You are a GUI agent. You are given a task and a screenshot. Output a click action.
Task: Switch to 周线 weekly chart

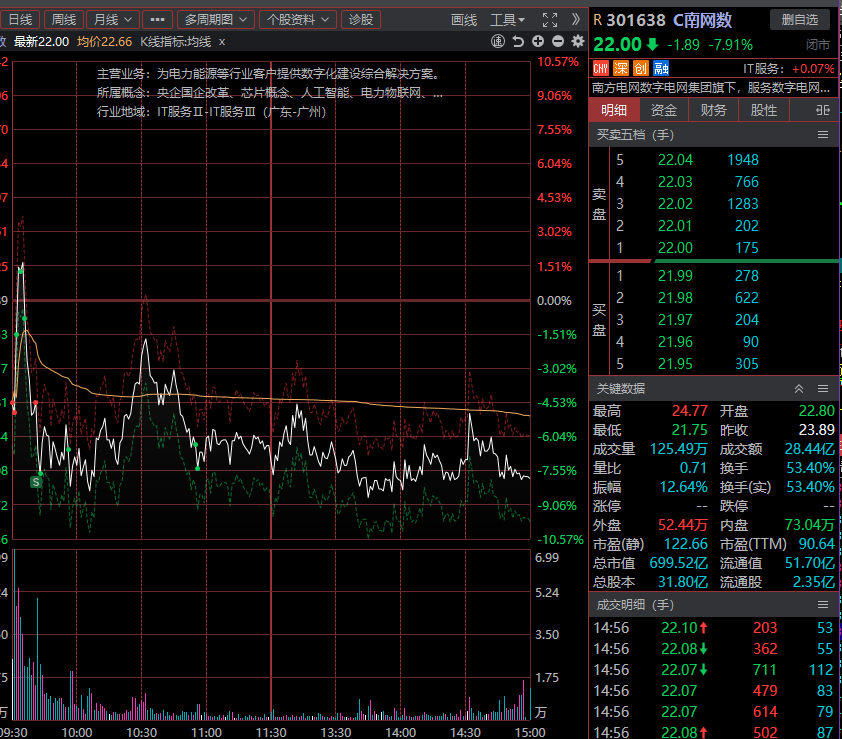point(63,20)
